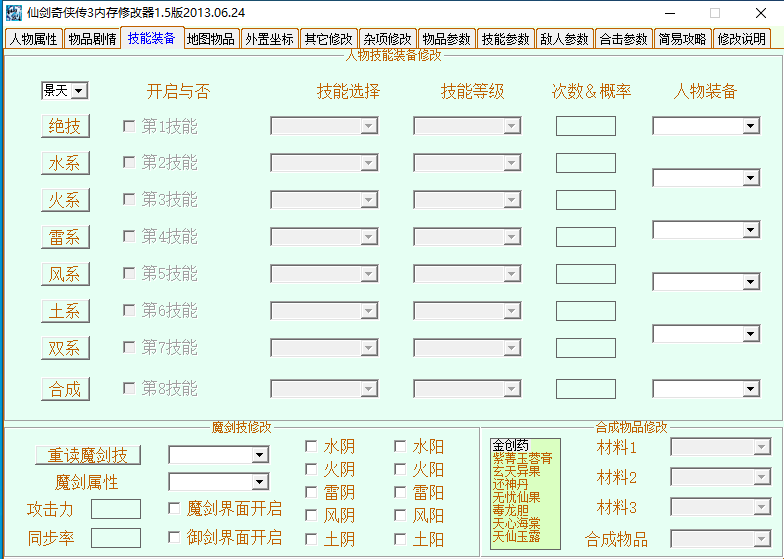Image resolution: width=784 pixels, height=559 pixels.
Task: Click the 双系 skill button
Action: click(x=65, y=348)
